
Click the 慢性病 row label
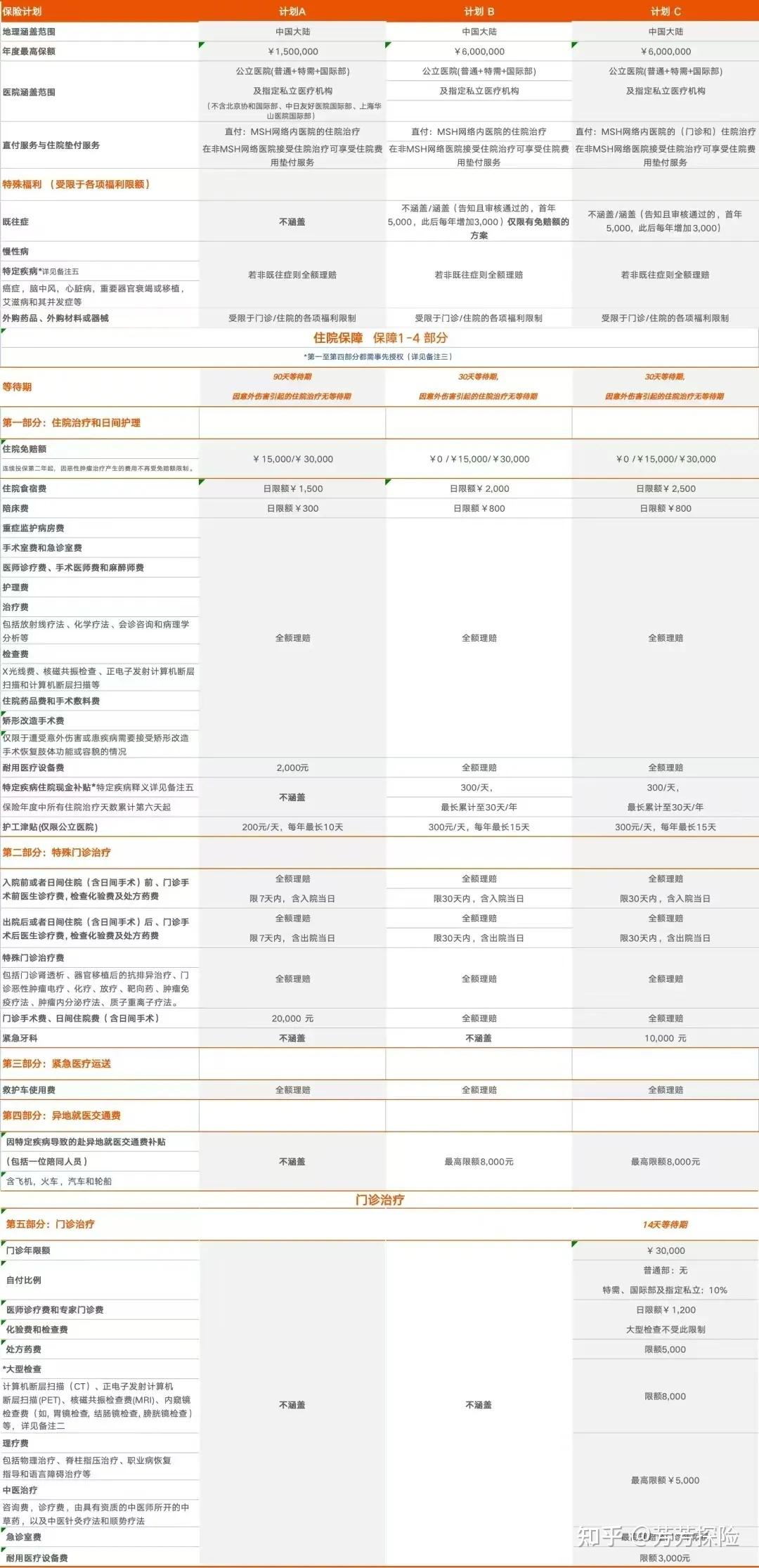15,251
